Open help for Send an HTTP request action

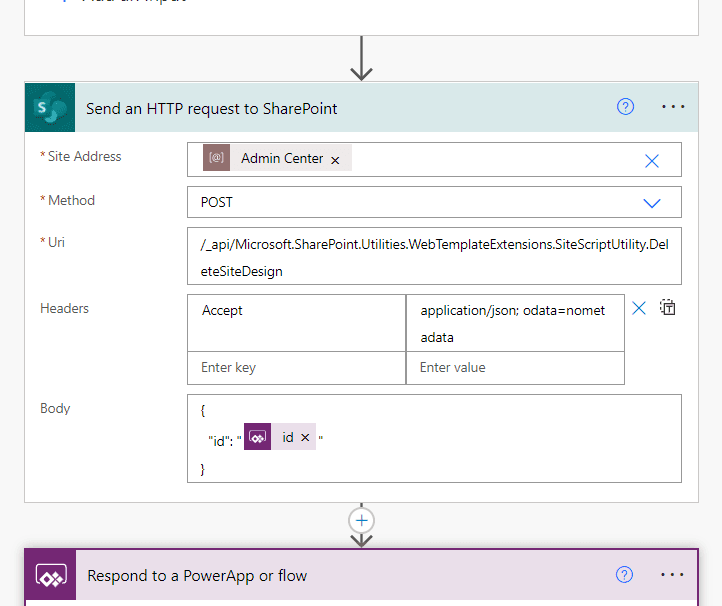[625, 107]
